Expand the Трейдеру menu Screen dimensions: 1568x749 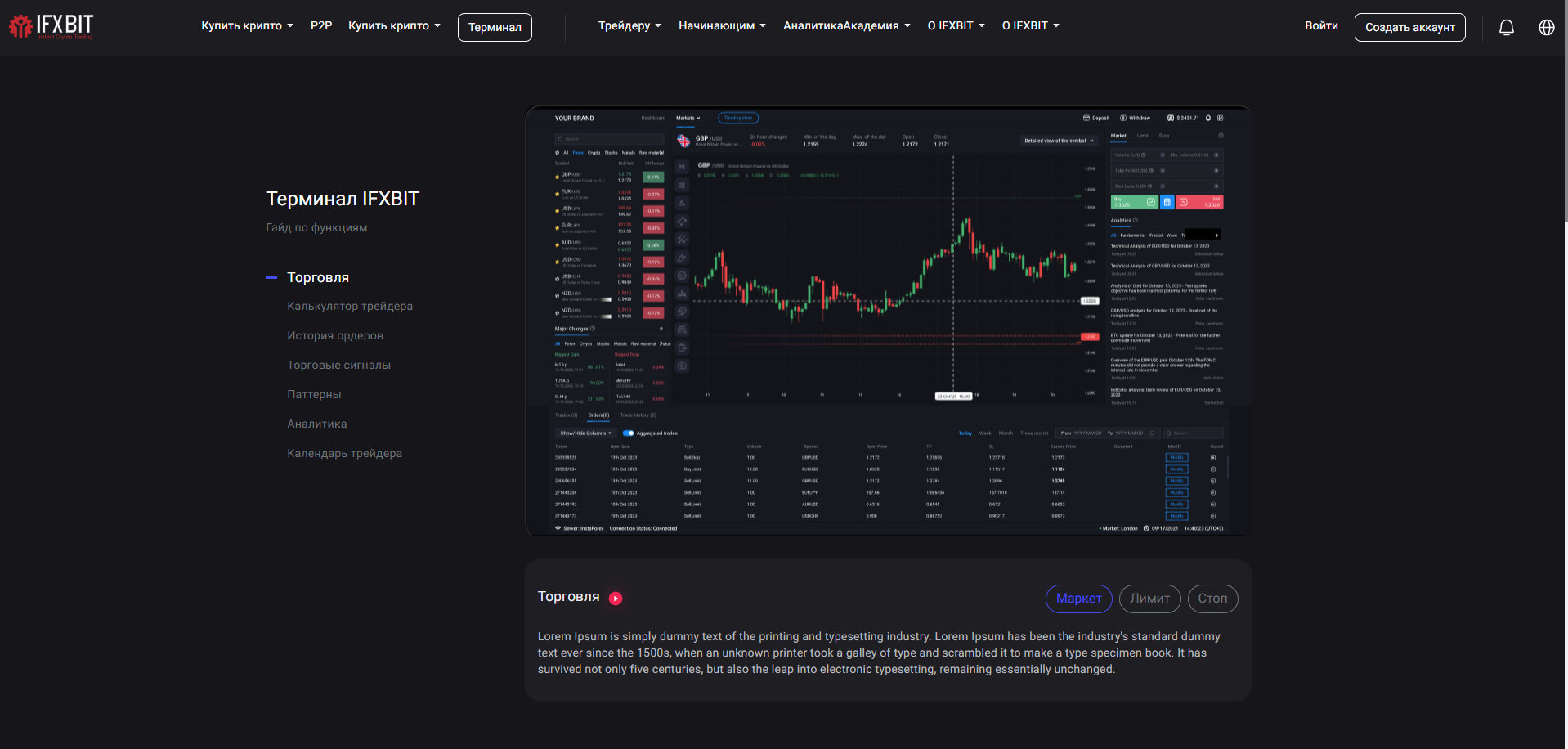click(629, 26)
